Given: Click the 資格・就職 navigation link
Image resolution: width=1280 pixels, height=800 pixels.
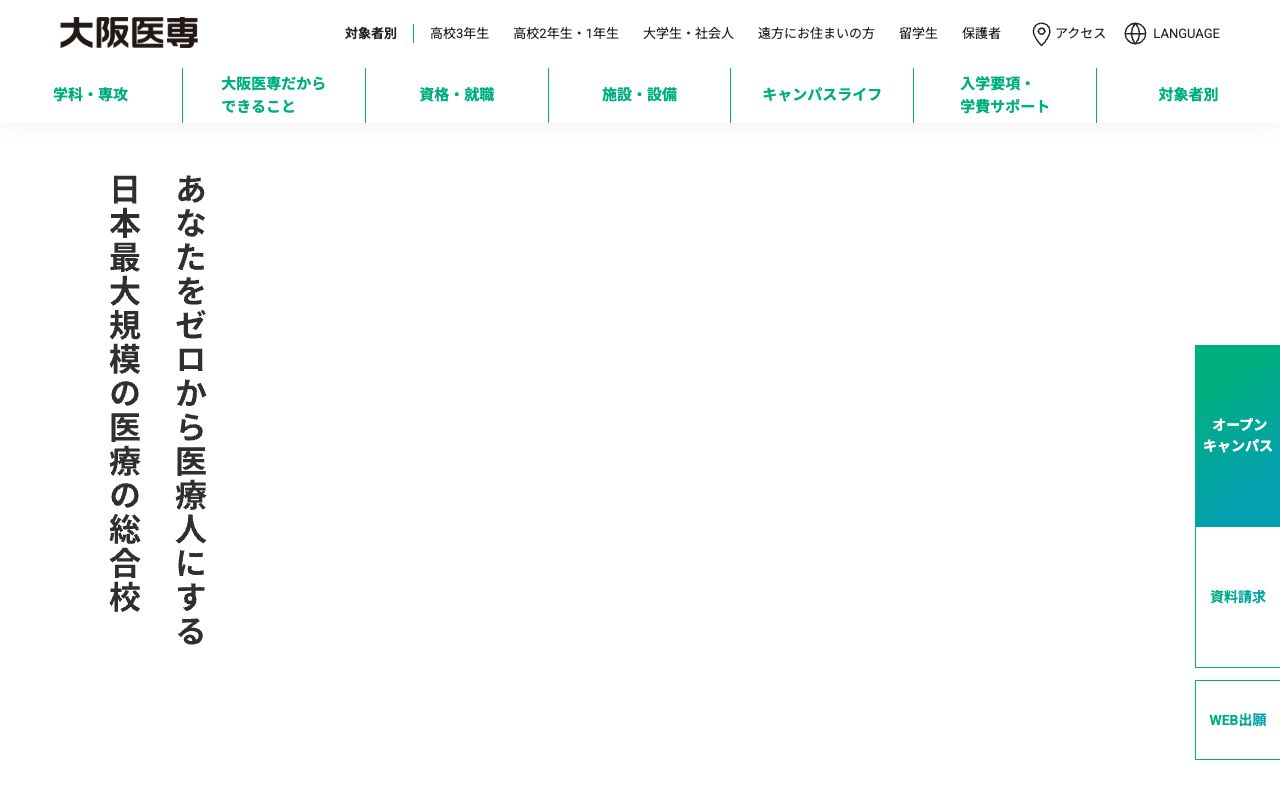Looking at the screenshot, I should coord(457,95).
